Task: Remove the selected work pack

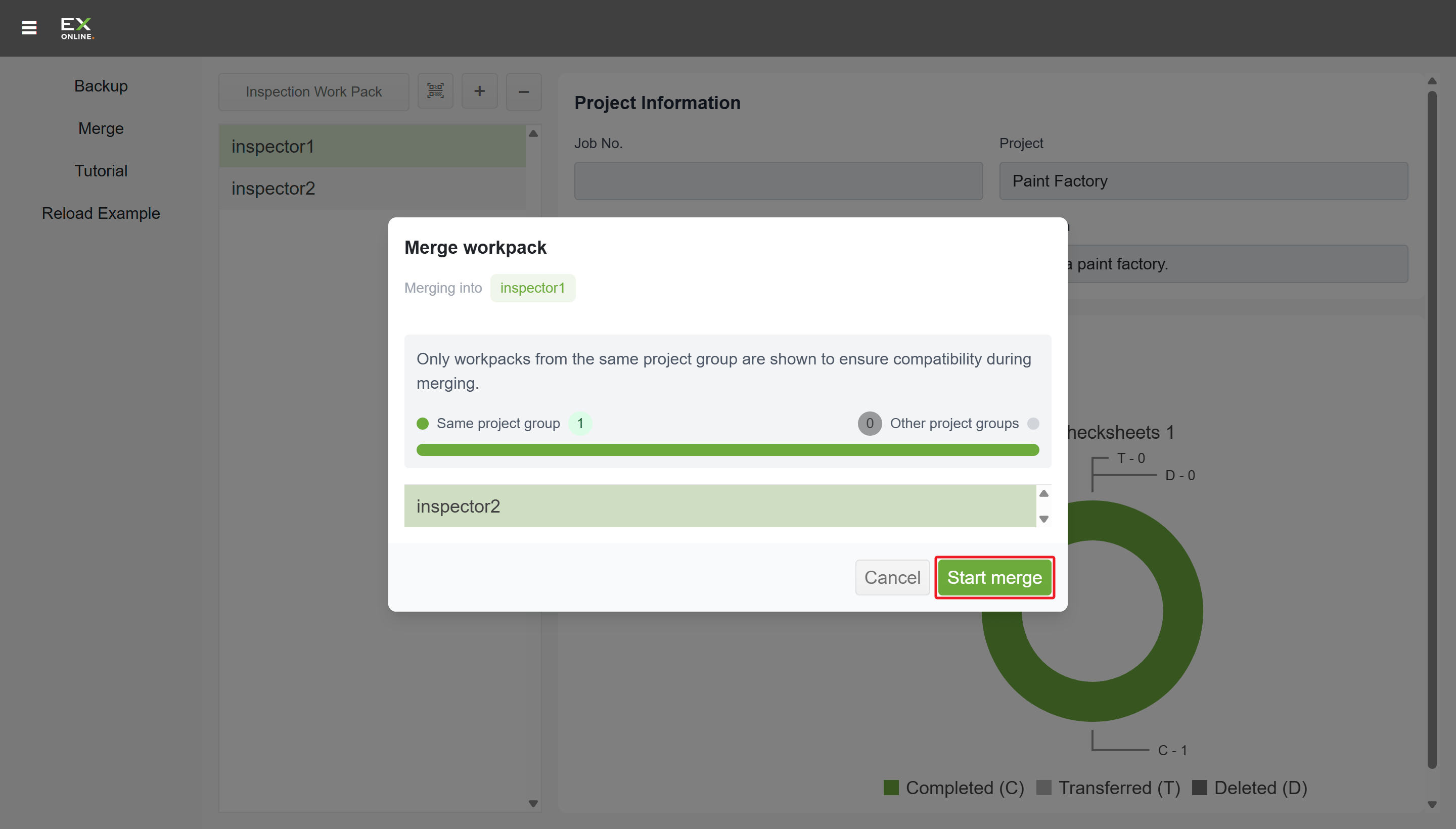Action: coord(524,91)
